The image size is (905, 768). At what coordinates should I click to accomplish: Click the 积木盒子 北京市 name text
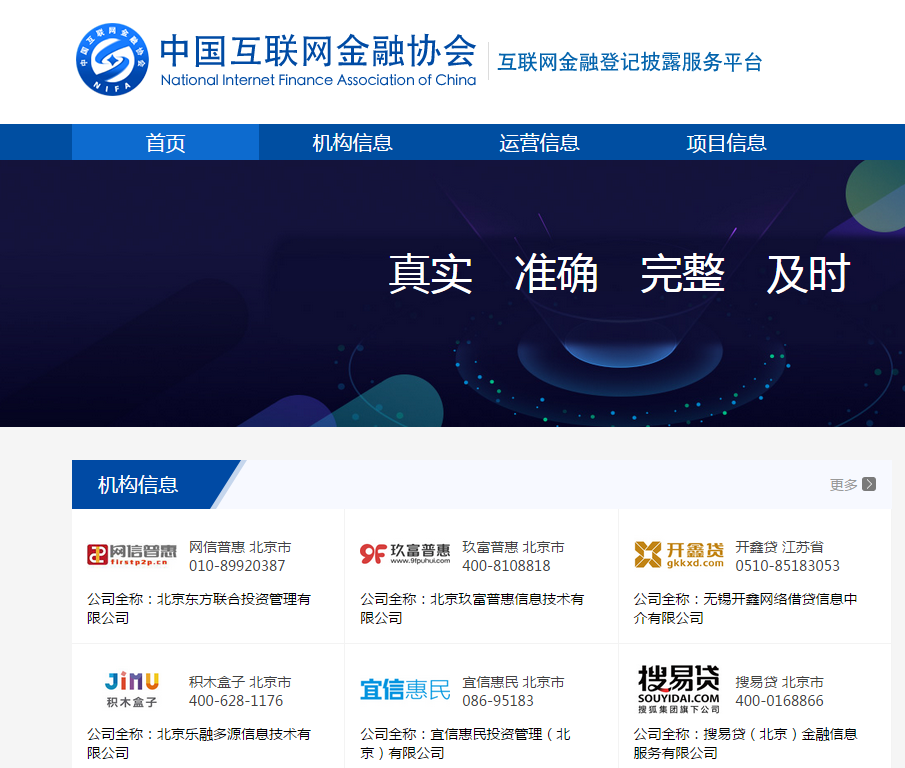point(240,682)
